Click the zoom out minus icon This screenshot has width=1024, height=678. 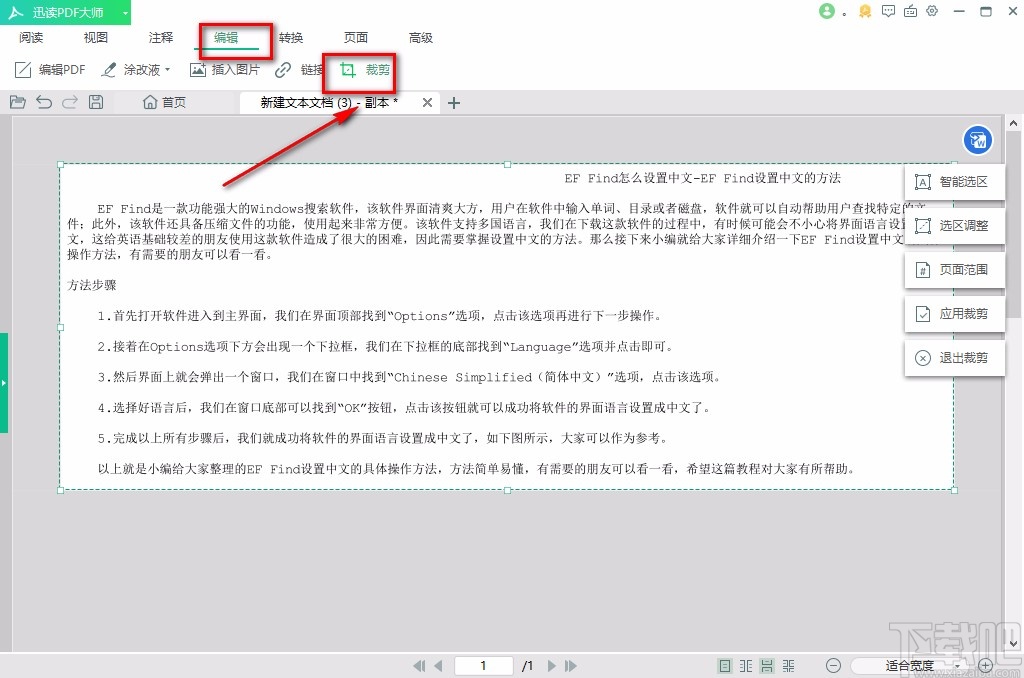tap(833, 666)
